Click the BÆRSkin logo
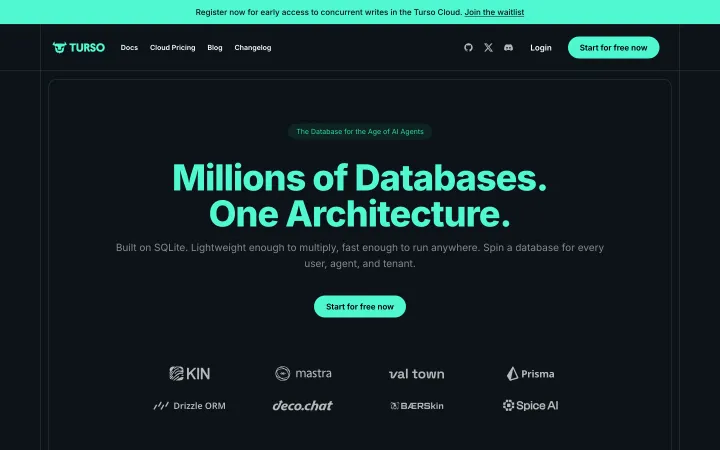The height and width of the screenshot is (450, 720). click(416, 405)
